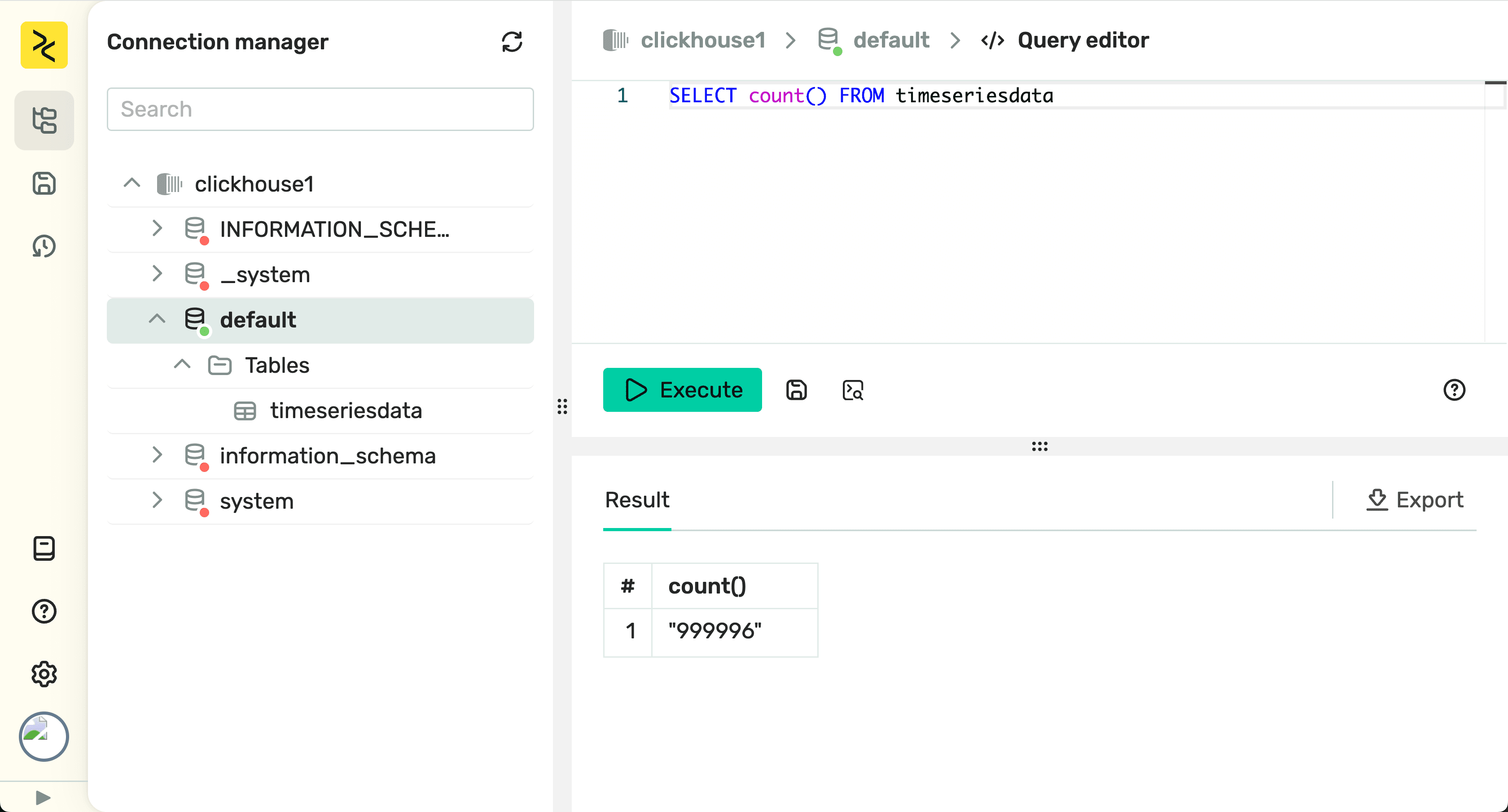Open query history sidebar icon
This screenshot has height=812, width=1508.
click(x=44, y=246)
